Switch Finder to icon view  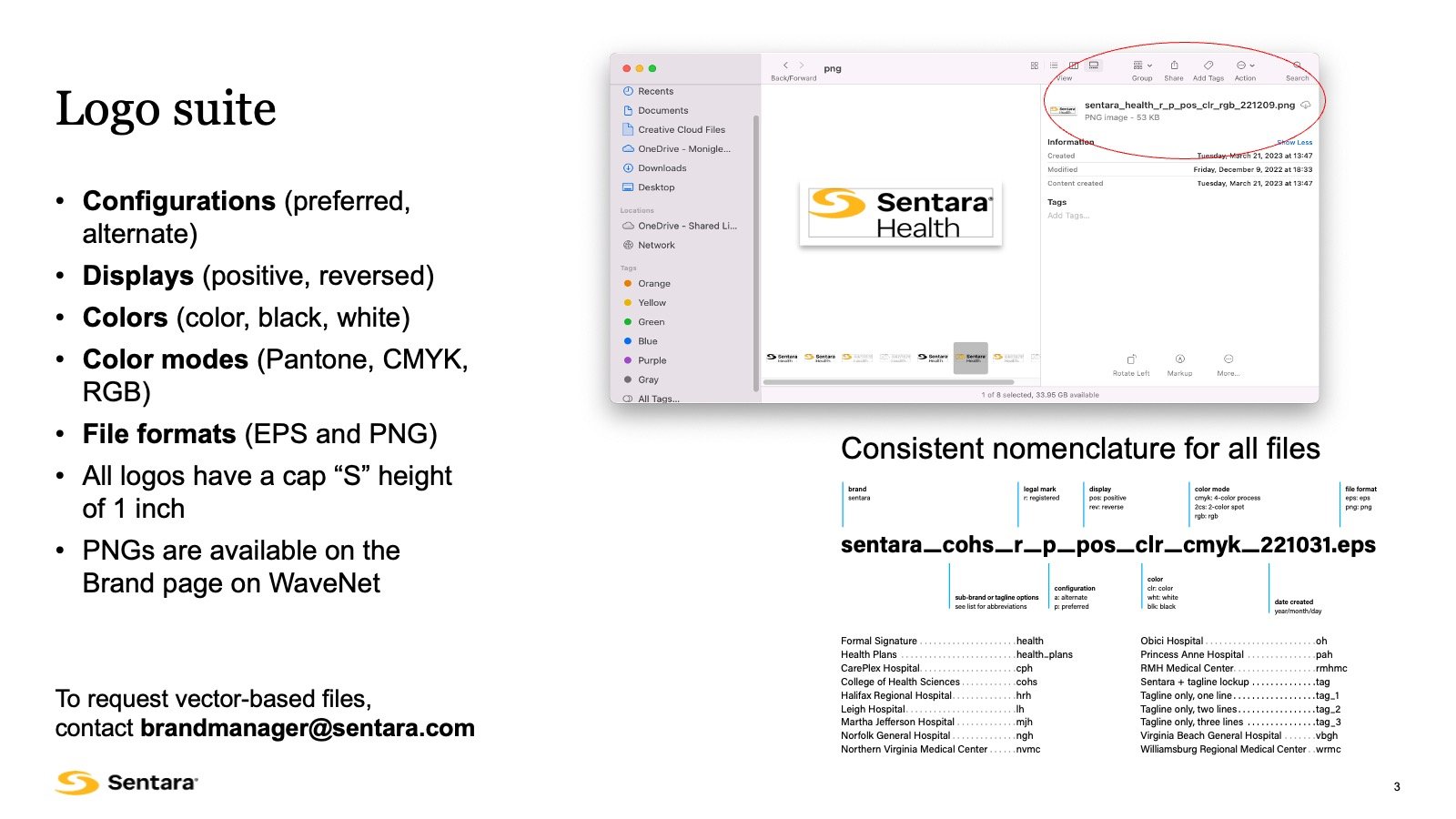[x=1035, y=66]
